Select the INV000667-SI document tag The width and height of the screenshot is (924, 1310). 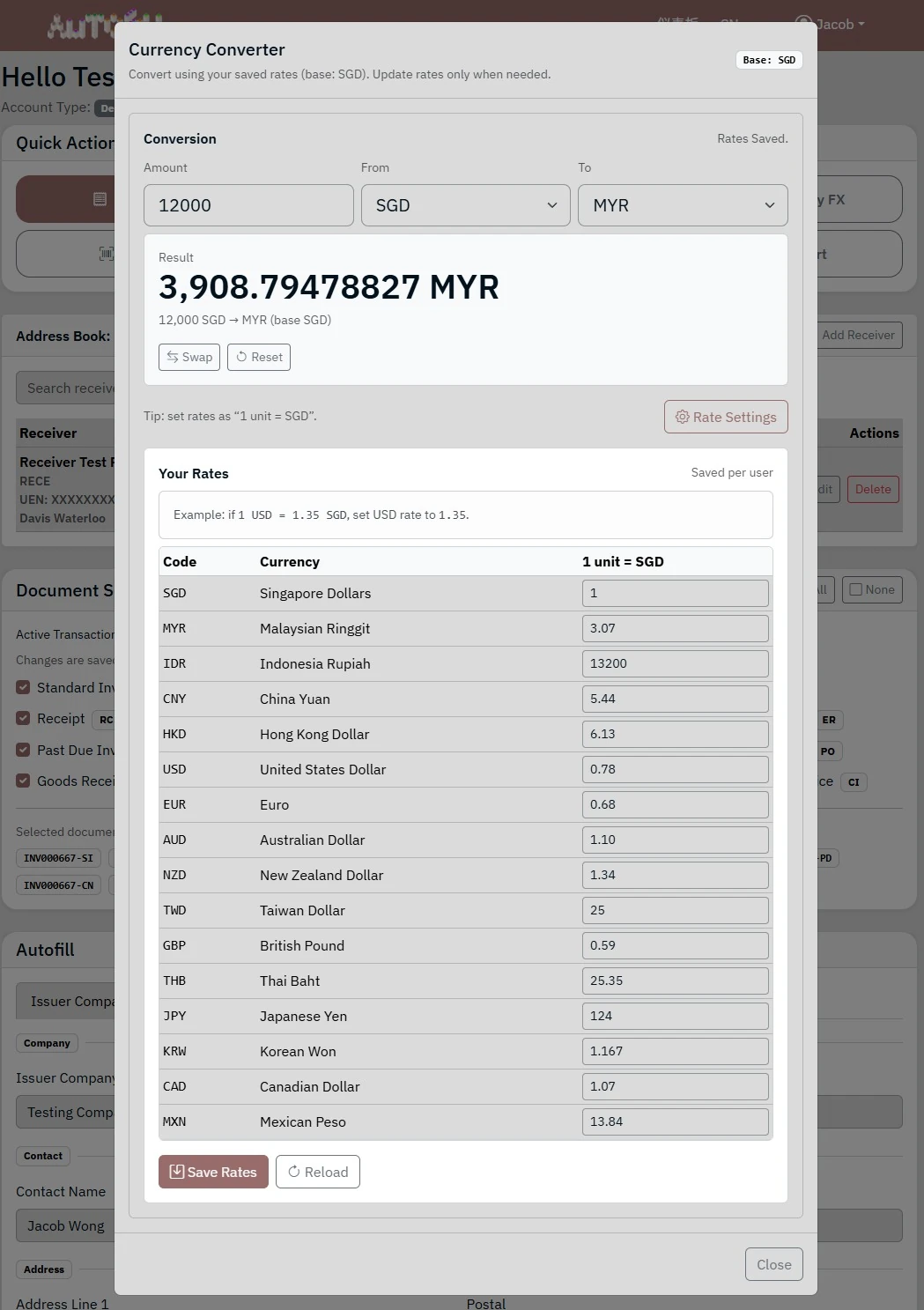pyautogui.click(x=58, y=858)
